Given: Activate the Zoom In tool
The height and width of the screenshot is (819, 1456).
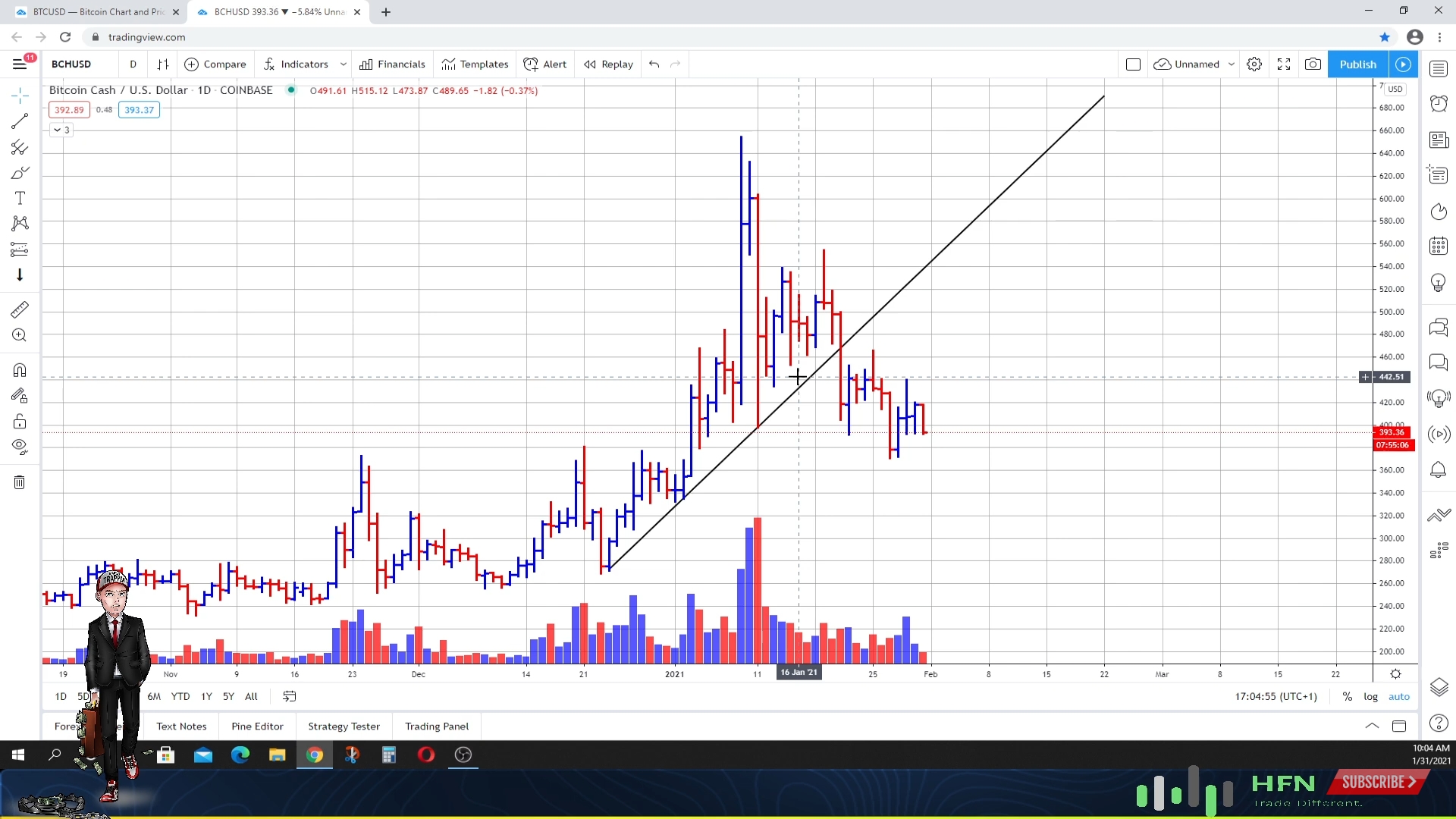Looking at the screenshot, I should (x=20, y=335).
